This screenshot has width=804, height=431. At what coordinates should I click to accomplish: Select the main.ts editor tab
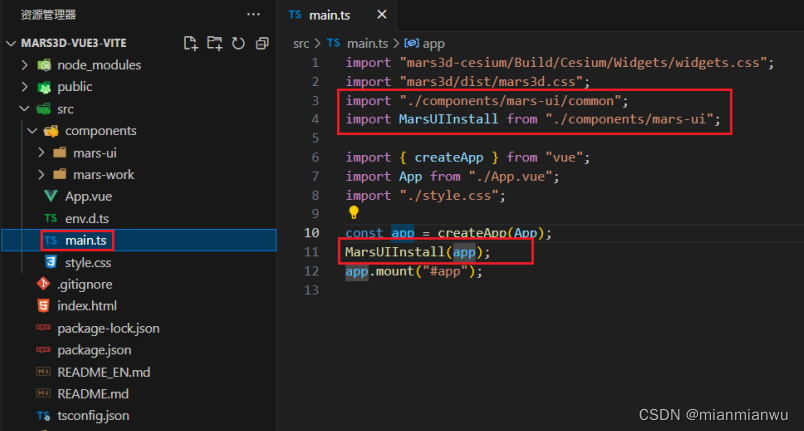click(x=330, y=14)
